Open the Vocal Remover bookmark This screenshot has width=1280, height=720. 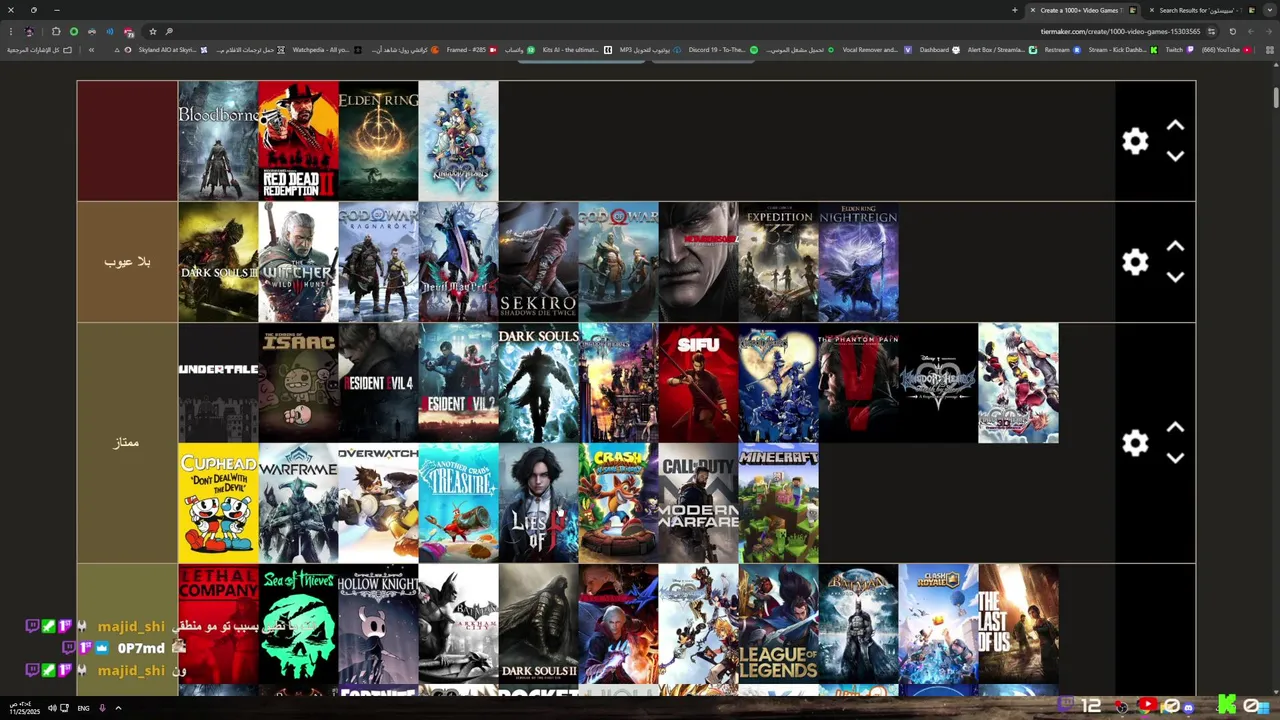click(x=876, y=50)
